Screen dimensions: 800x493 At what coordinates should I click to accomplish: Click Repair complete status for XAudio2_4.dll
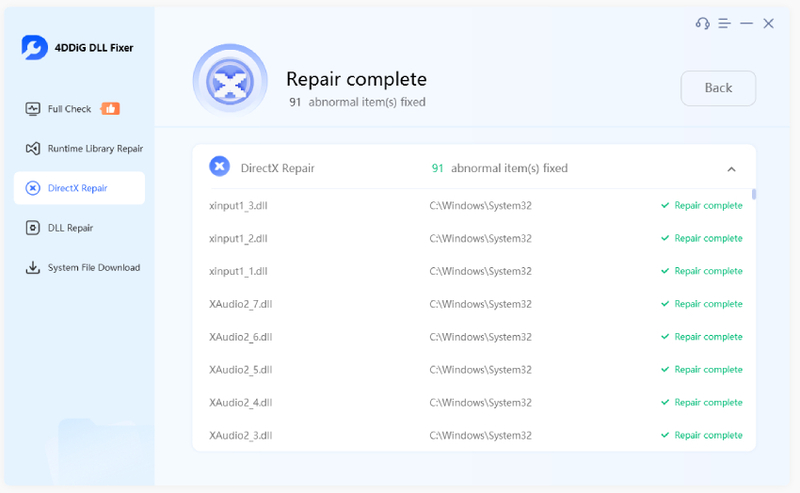coord(702,402)
